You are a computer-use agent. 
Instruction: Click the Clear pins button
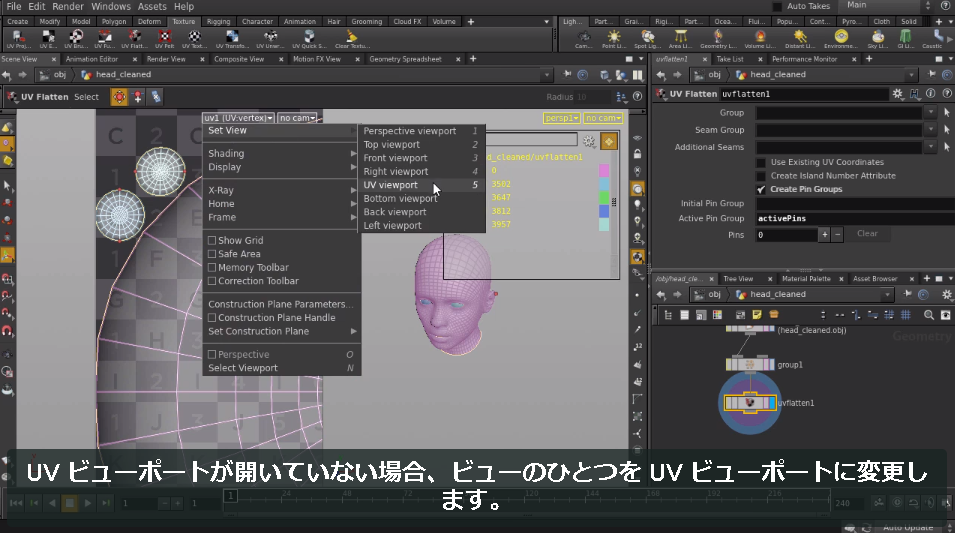coord(867,234)
